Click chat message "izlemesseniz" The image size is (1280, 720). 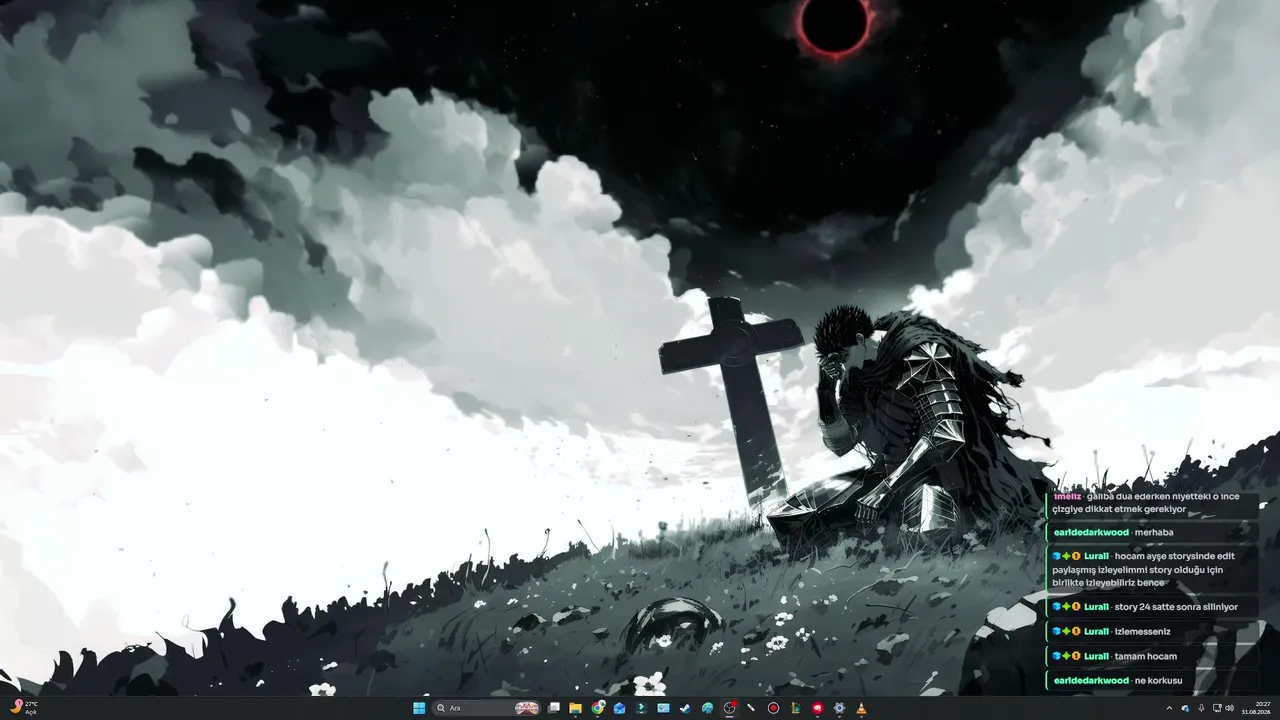(x=1142, y=632)
